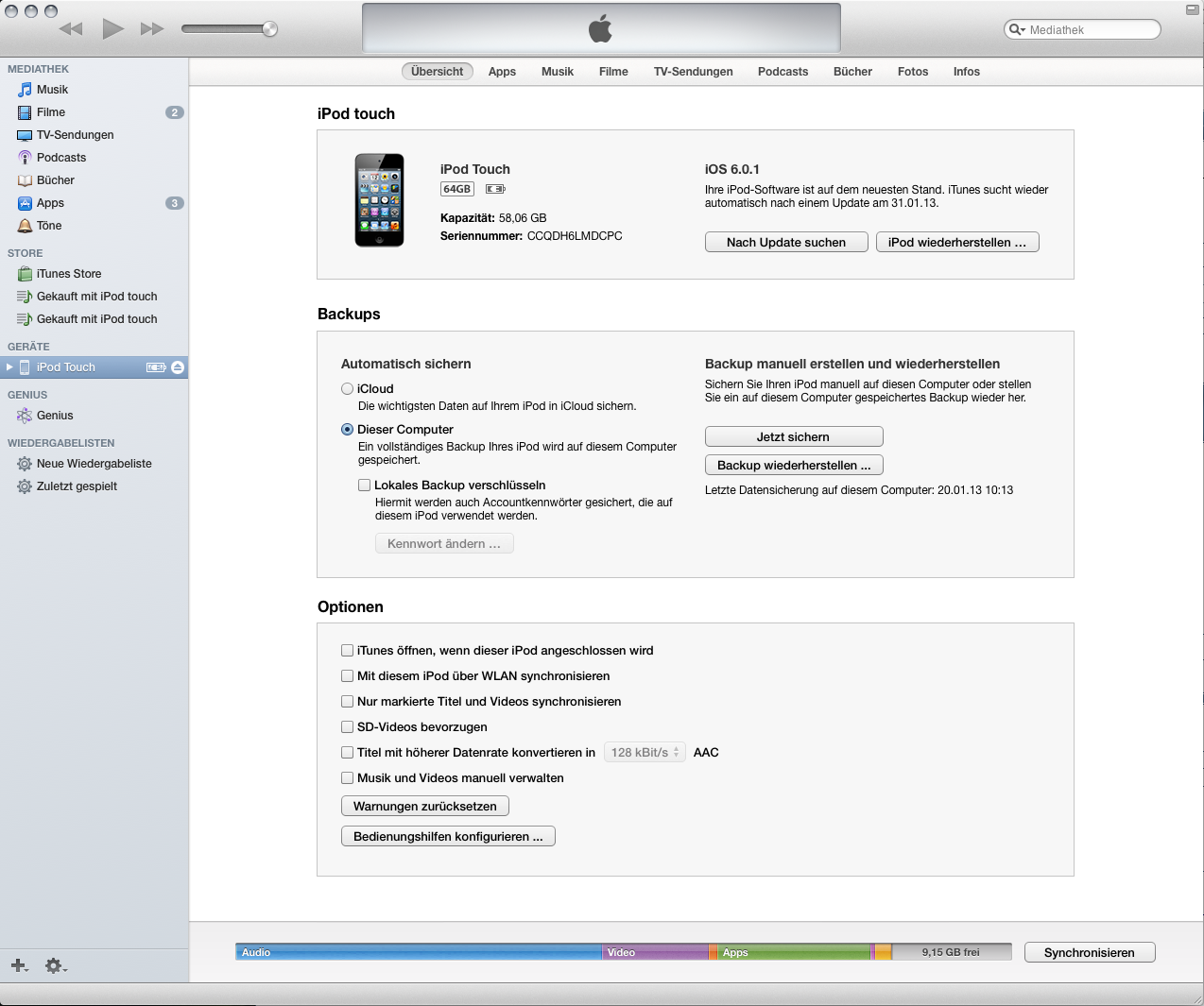Screen dimensions: 1204x1006
Task: Click the previous track rewind button
Action: tap(71, 29)
